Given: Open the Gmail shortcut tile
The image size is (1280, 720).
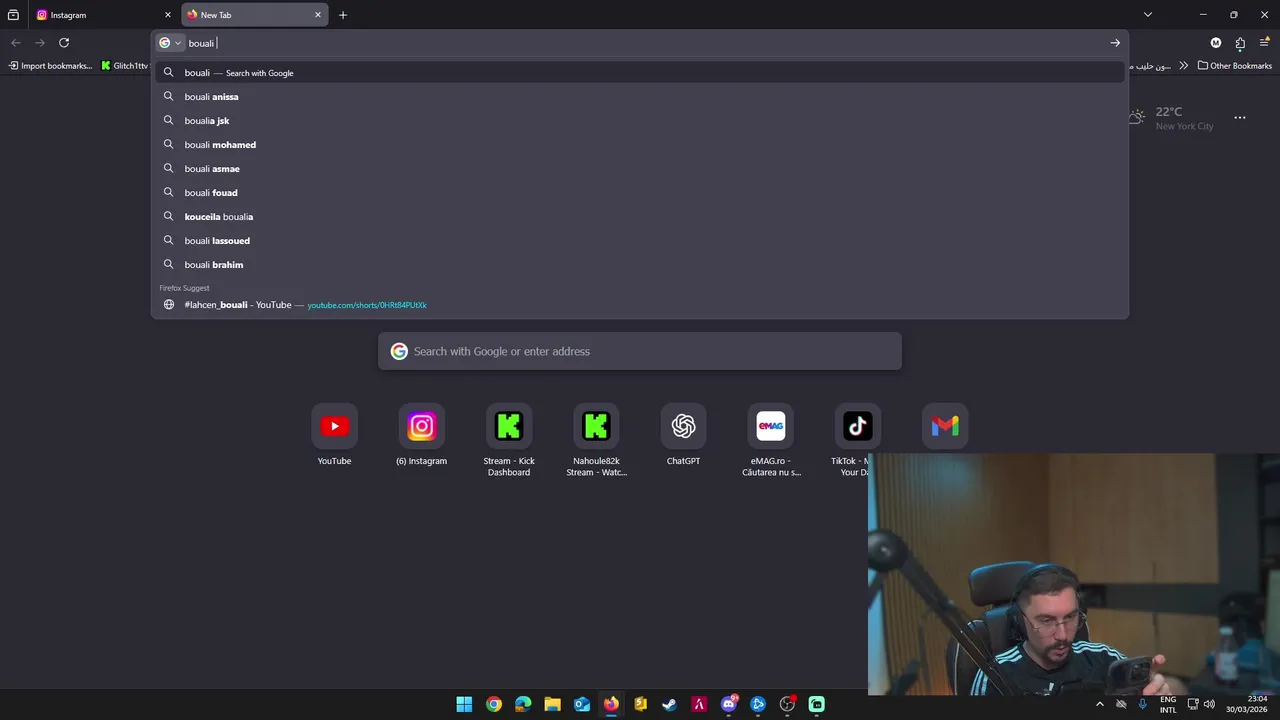Looking at the screenshot, I should pyautogui.click(x=945, y=427).
